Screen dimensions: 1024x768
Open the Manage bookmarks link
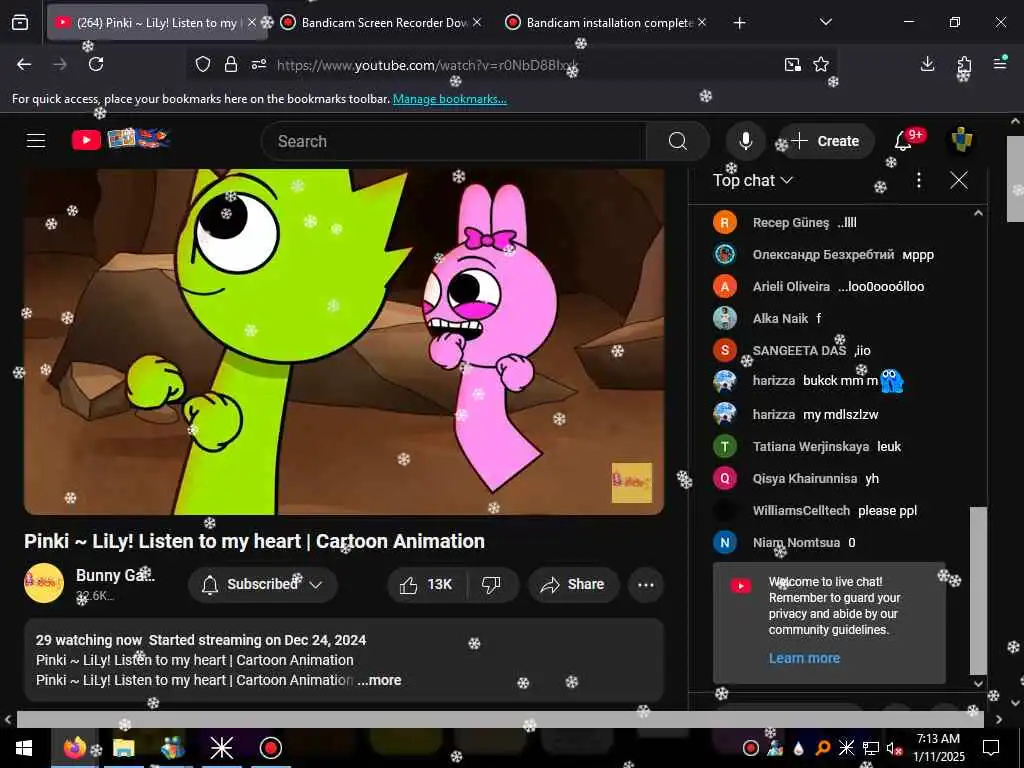pyautogui.click(x=449, y=99)
